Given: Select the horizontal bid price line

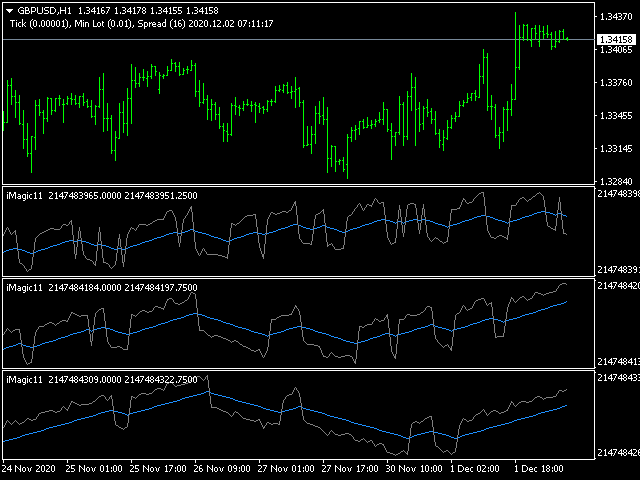Looking at the screenshot, I should (x=300, y=39).
